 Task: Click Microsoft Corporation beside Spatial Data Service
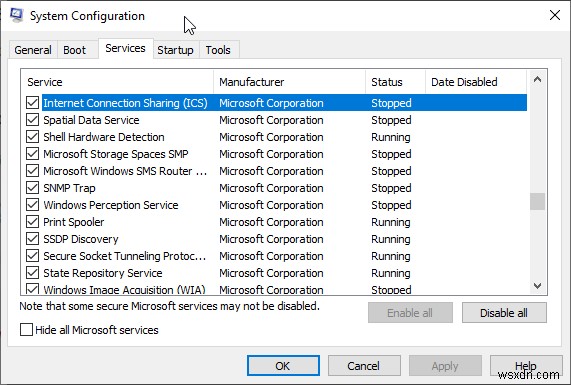[271, 120]
